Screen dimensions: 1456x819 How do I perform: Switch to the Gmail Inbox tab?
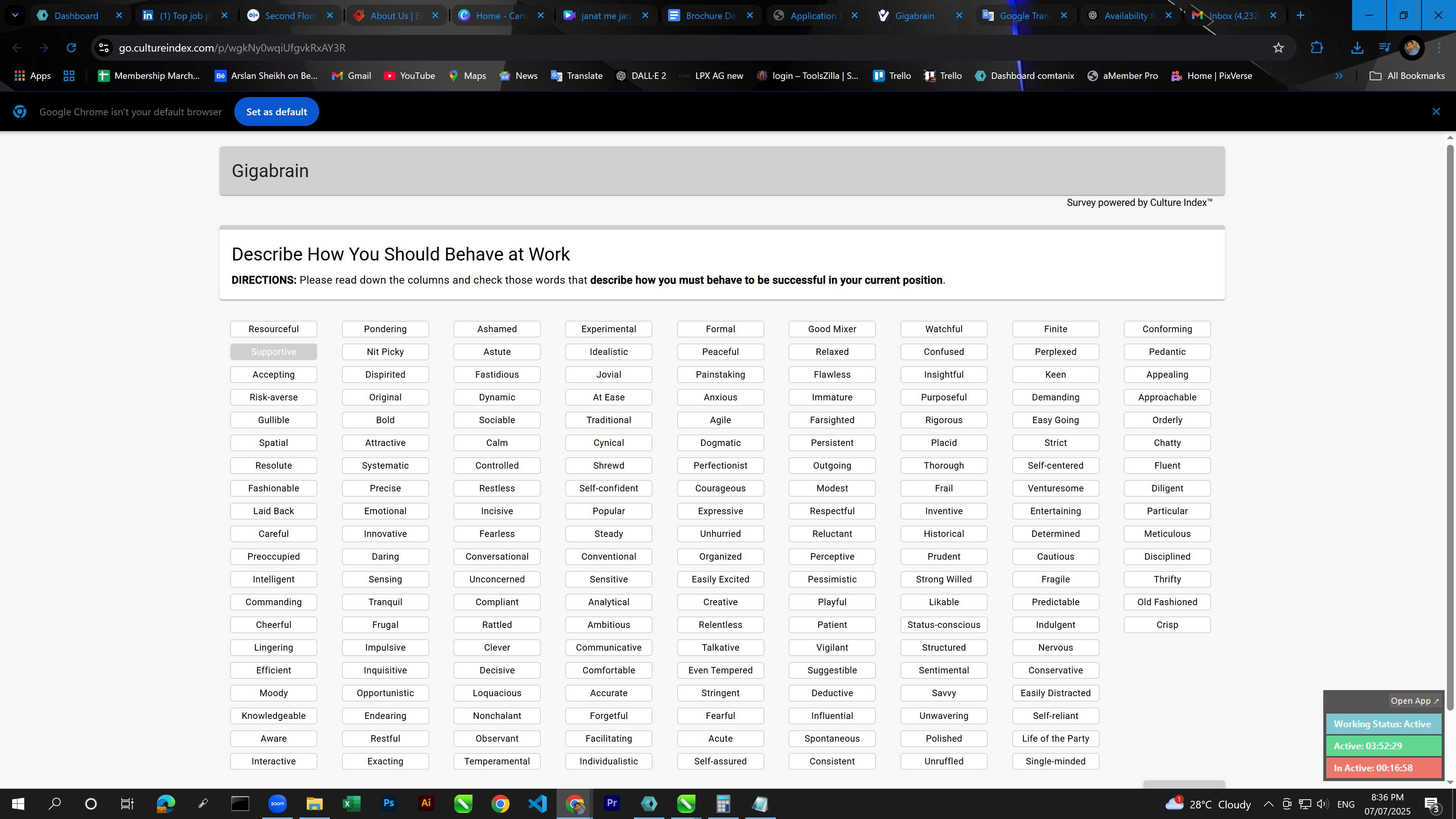point(1234,16)
